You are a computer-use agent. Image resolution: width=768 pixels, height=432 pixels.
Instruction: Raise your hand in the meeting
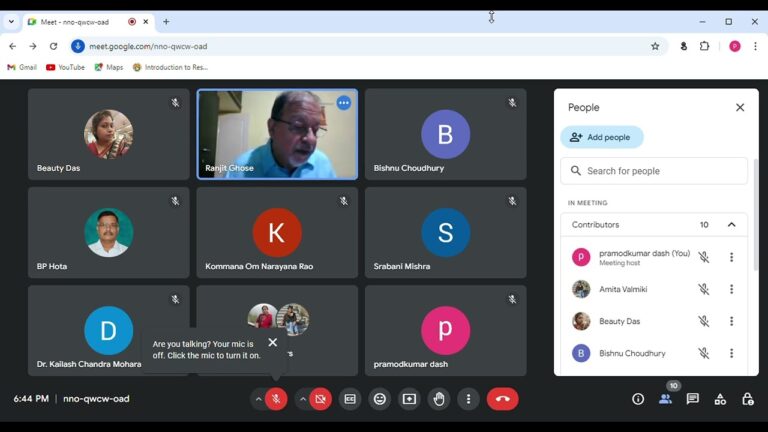click(x=439, y=399)
